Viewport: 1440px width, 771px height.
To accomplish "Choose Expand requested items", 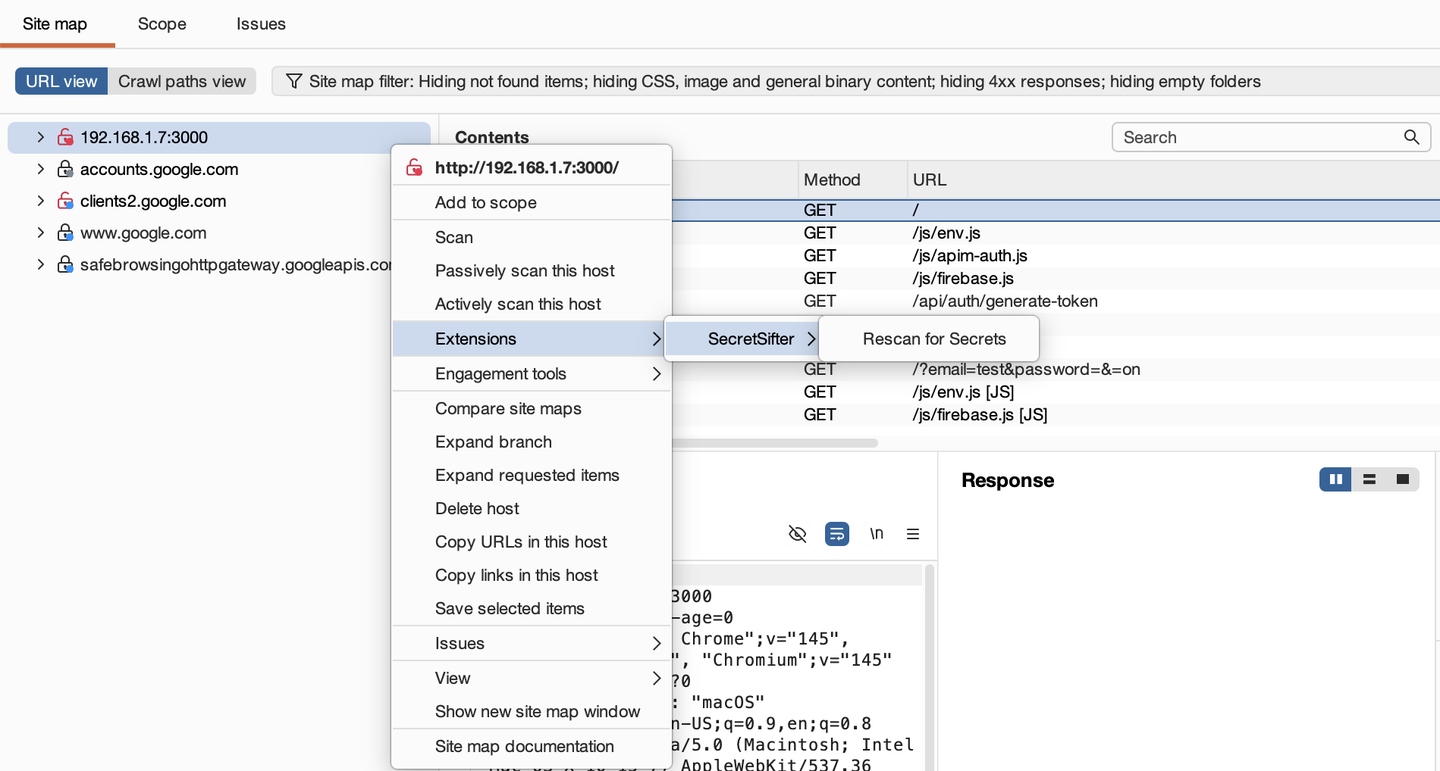I will [x=531, y=475].
